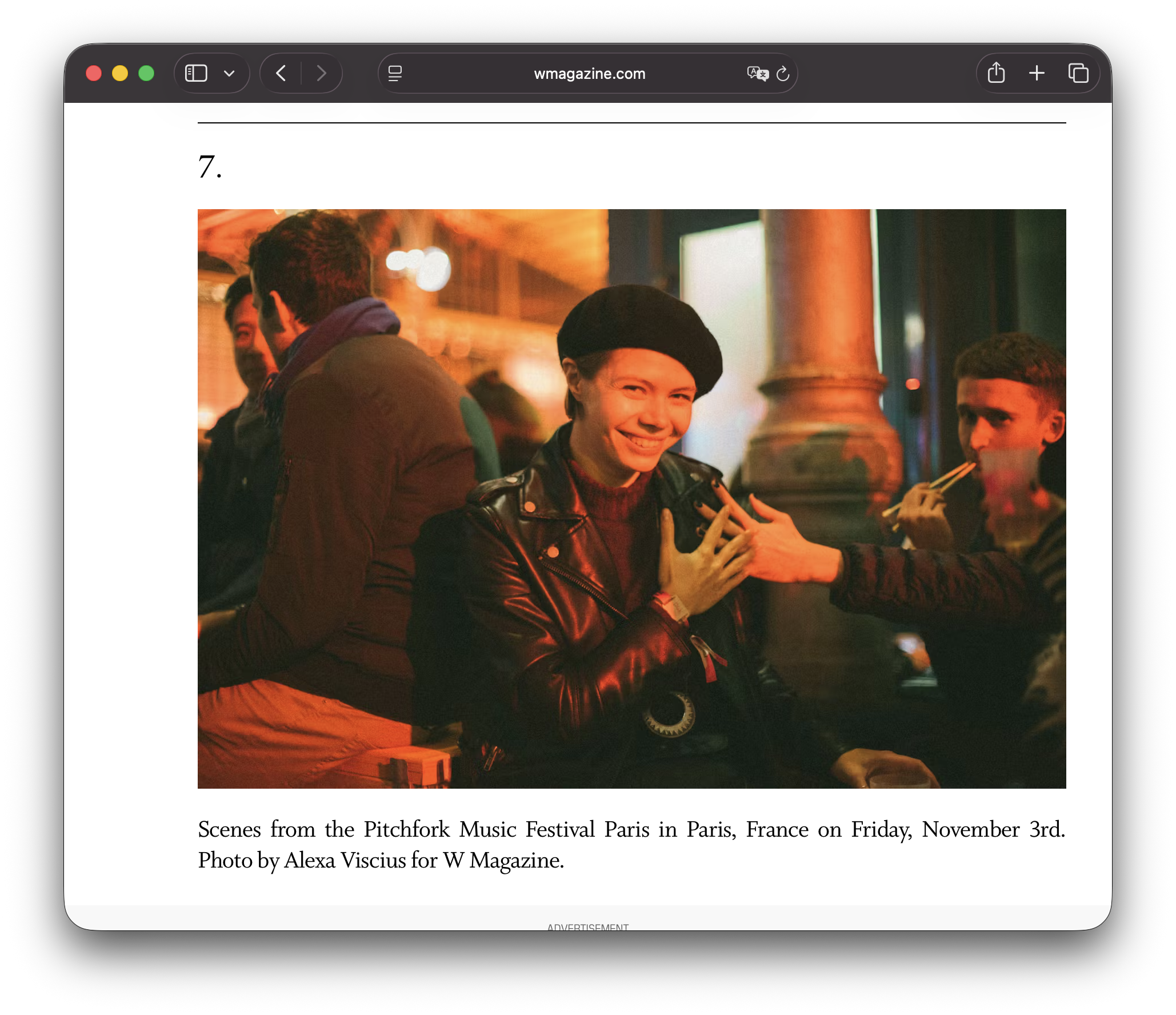Expand the sidebar options chevron

[229, 73]
